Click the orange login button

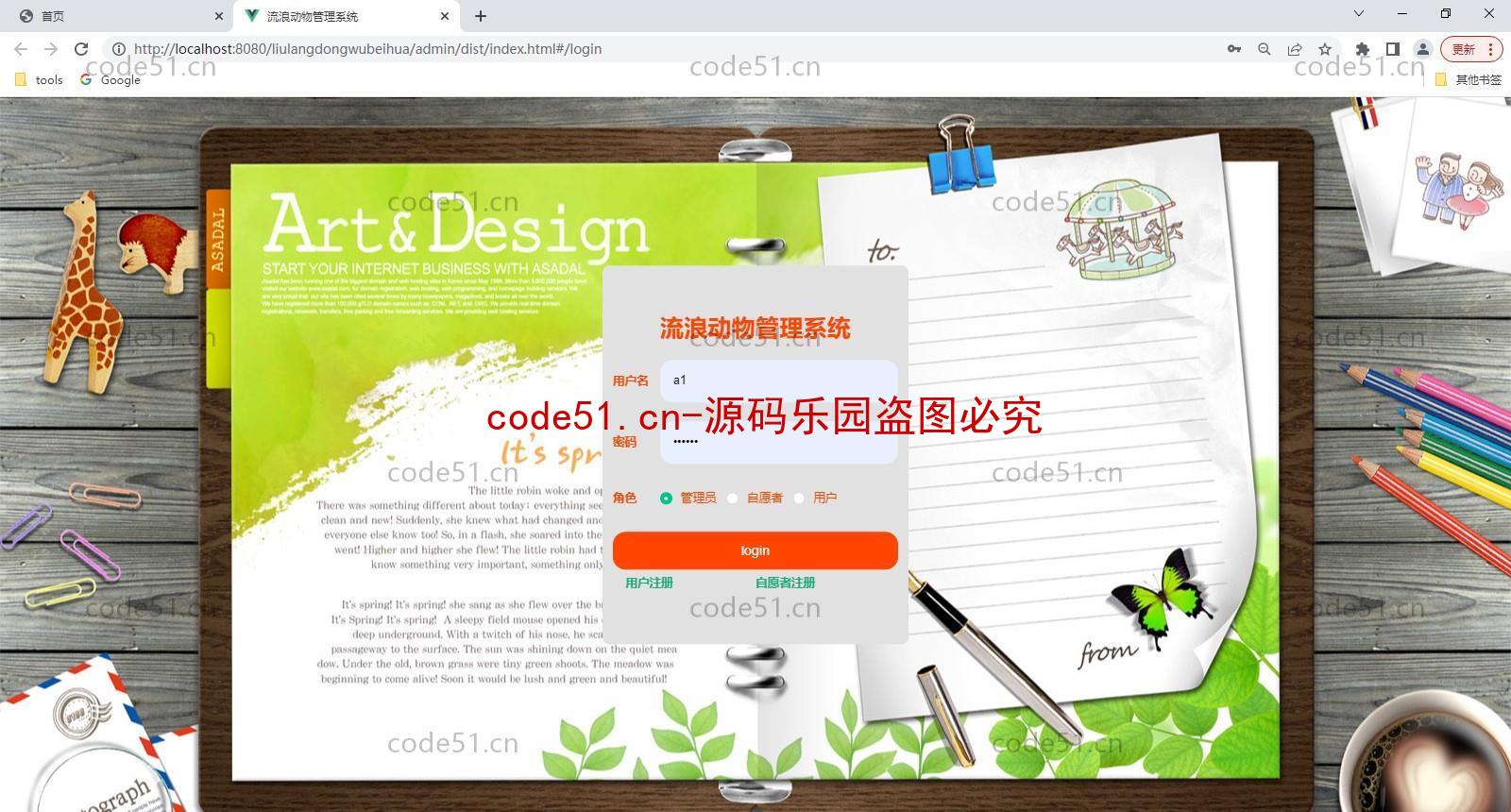[x=755, y=550]
